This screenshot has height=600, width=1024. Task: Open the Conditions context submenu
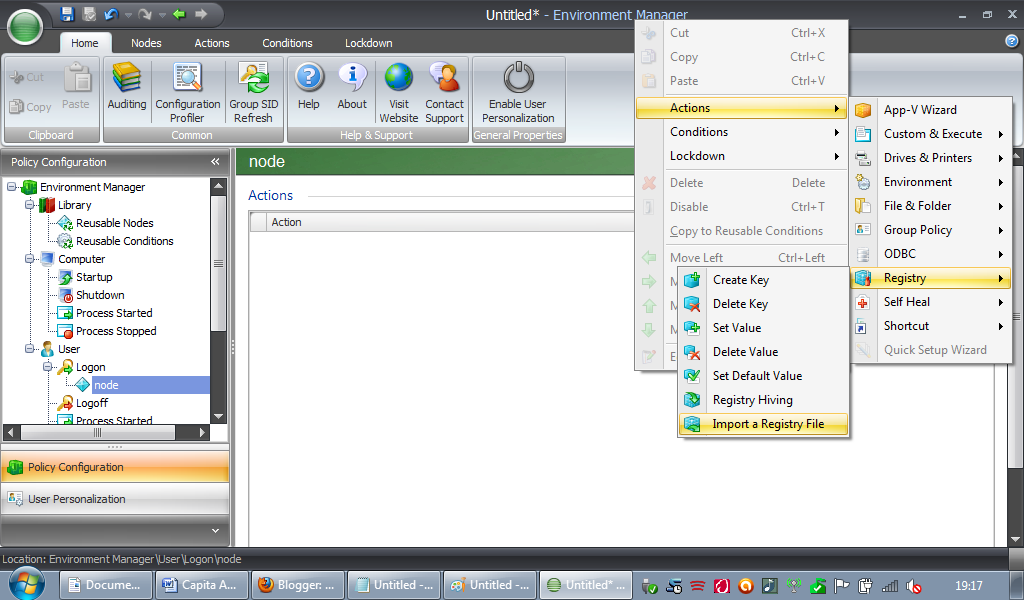point(741,132)
